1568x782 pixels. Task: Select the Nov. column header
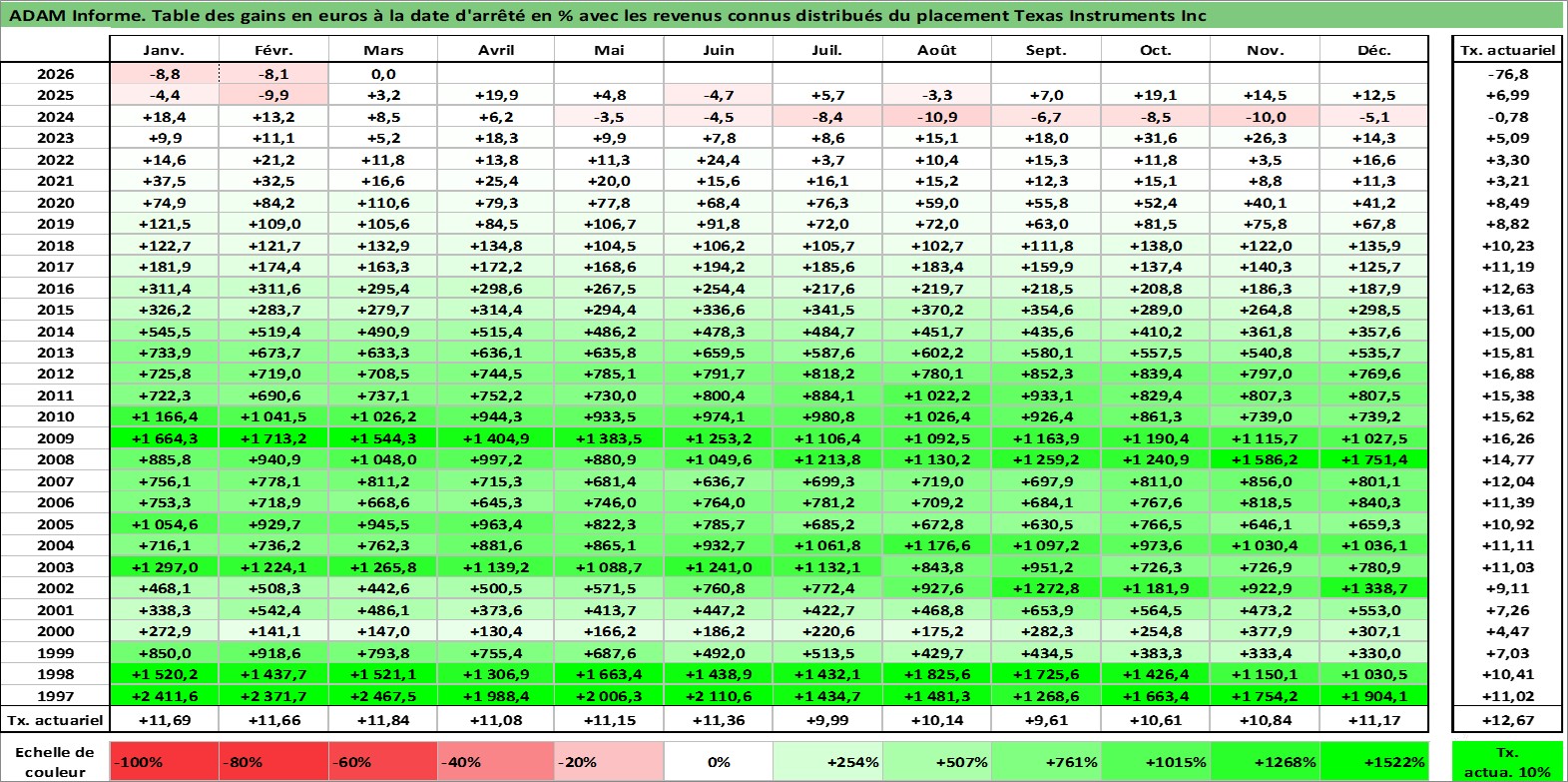1265,50
